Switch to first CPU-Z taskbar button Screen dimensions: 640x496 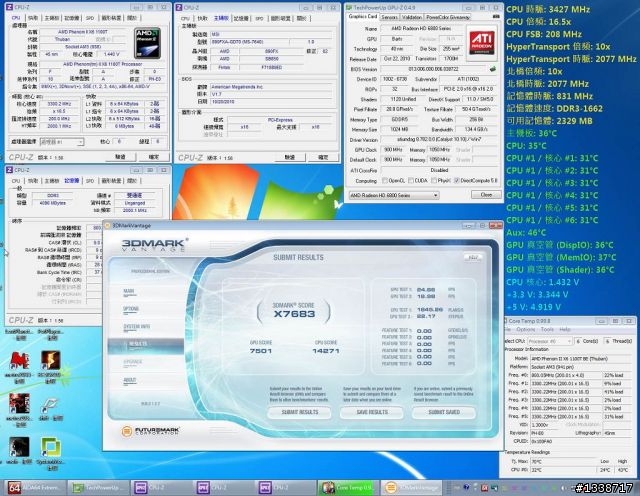point(161,487)
